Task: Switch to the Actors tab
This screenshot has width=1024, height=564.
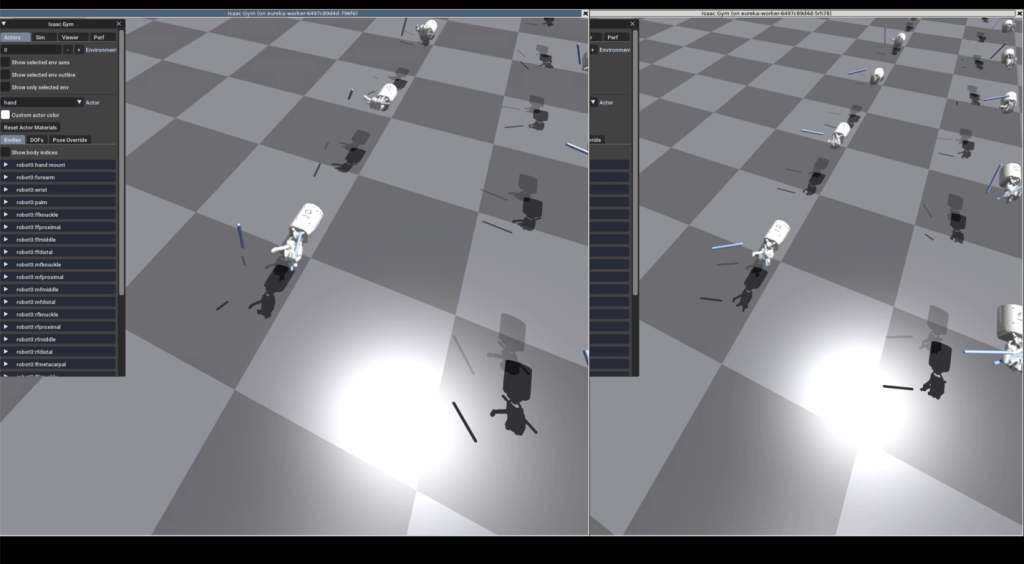Action: [14, 37]
